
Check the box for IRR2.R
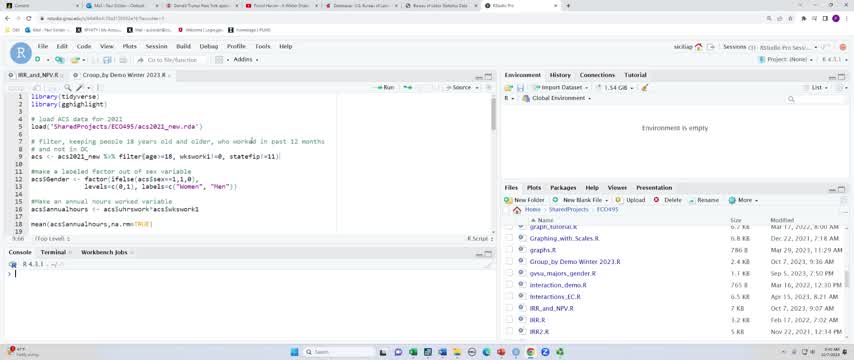pyautogui.click(x=509, y=332)
